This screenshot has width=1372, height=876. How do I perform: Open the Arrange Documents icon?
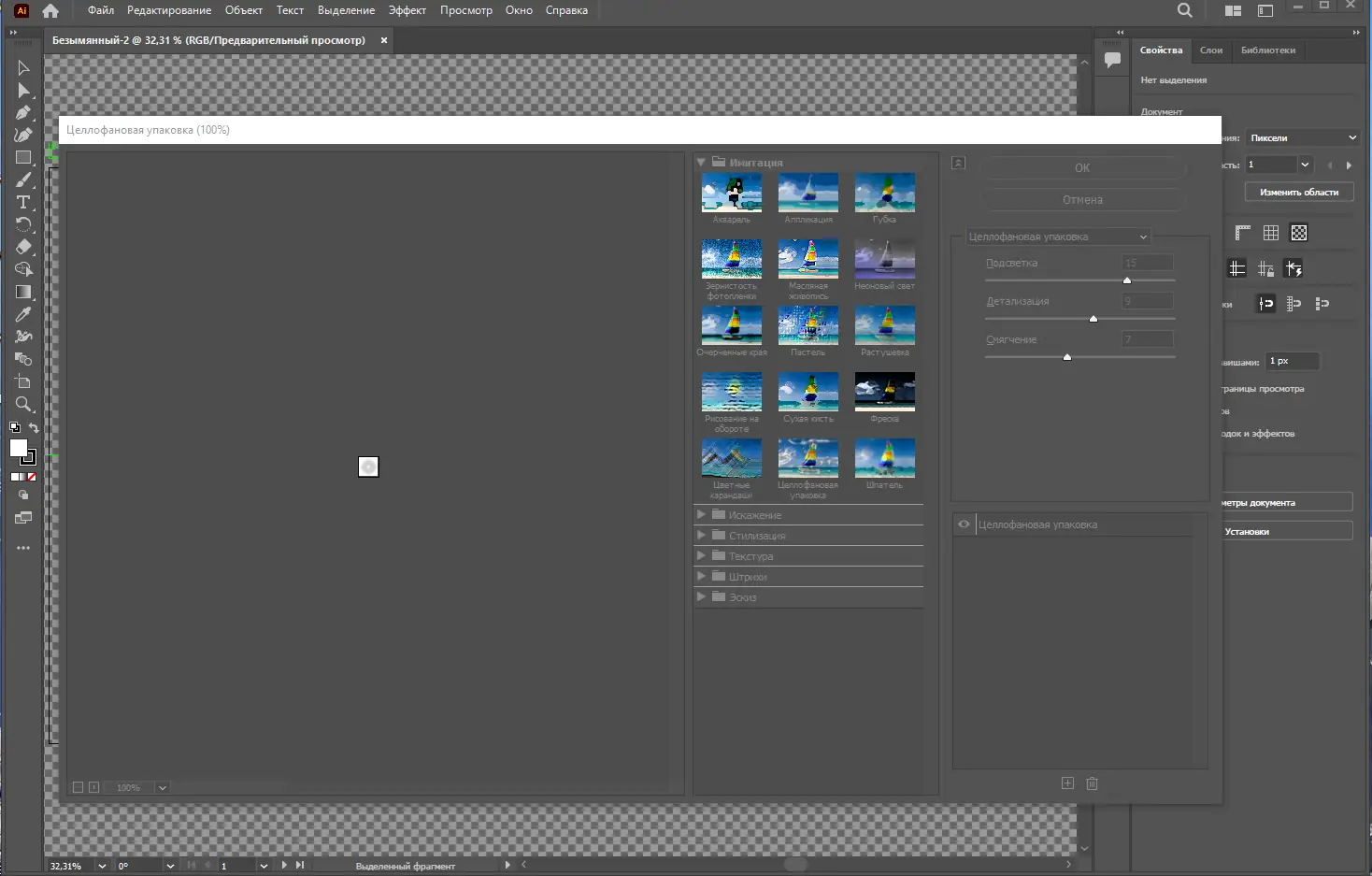coord(1234,11)
